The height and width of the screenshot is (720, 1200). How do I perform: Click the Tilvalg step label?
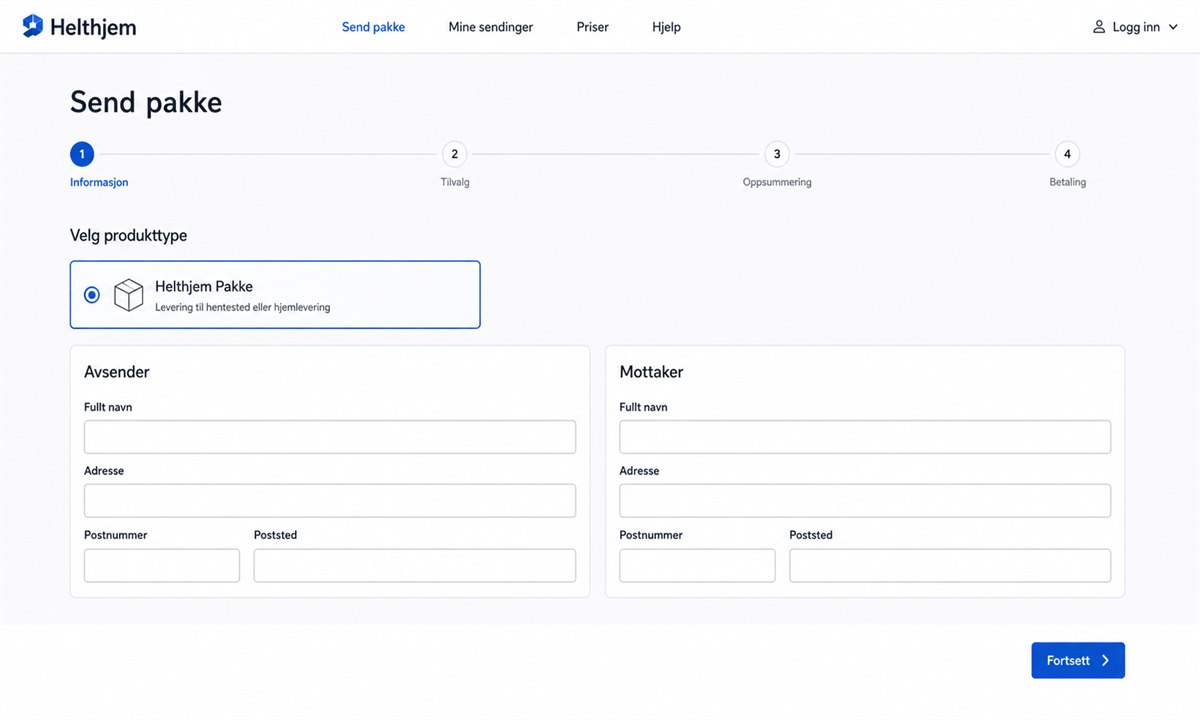click(455, 182)
